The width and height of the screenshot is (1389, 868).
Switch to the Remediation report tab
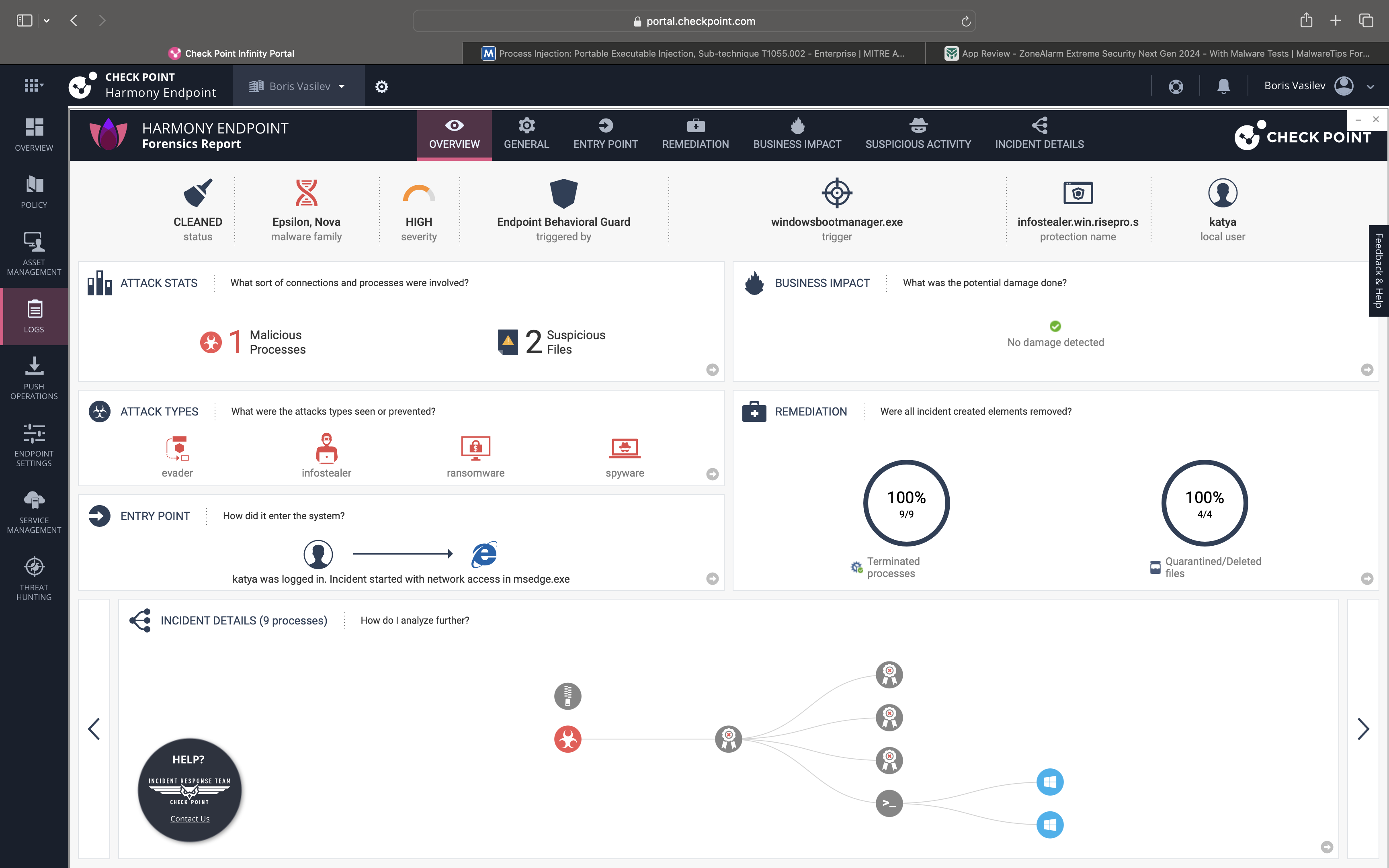(x=696, y=135)
